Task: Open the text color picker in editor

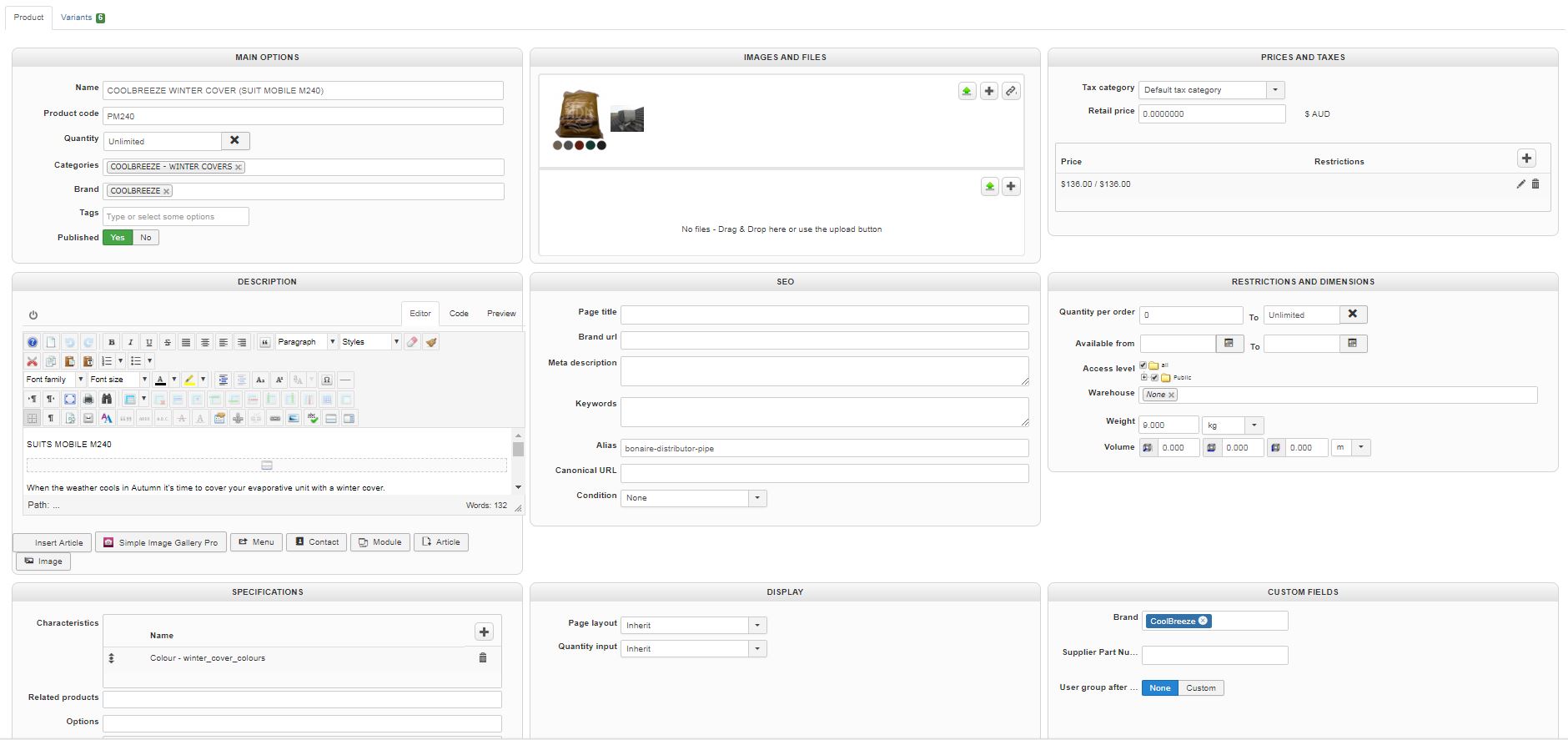Action: click(x=173, y=380)
